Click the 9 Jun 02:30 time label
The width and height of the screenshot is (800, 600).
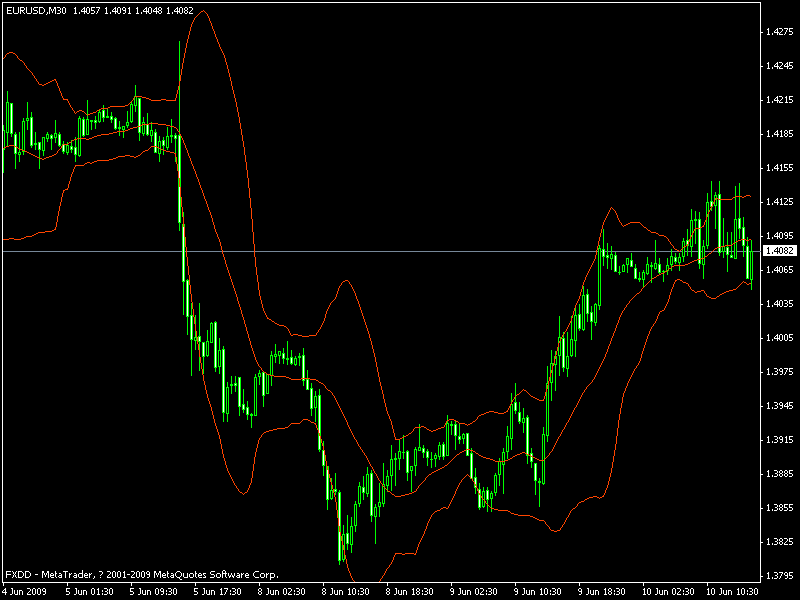click(x=473, y=592)
